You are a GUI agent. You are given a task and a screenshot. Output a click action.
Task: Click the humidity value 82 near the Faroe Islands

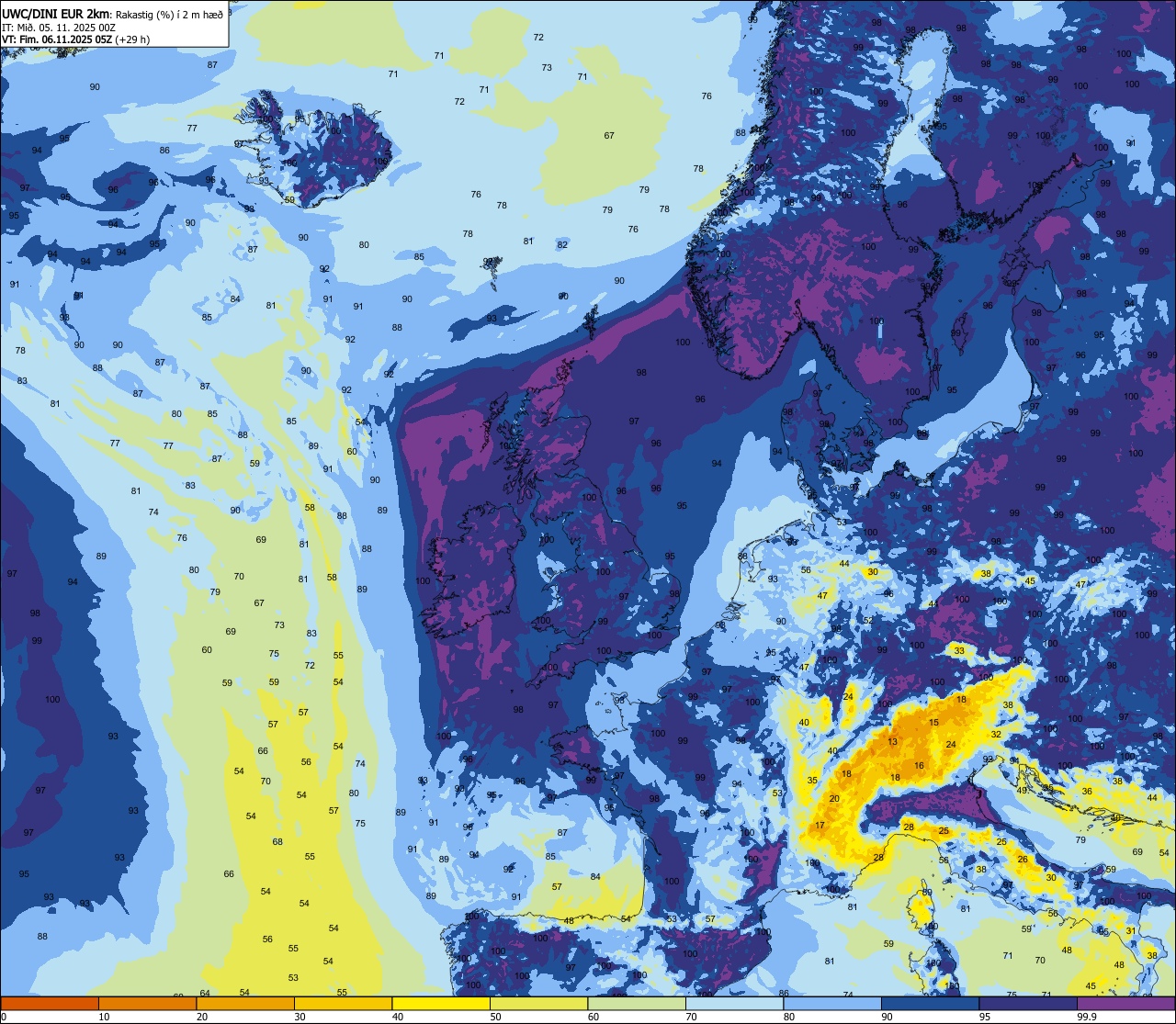562,245
